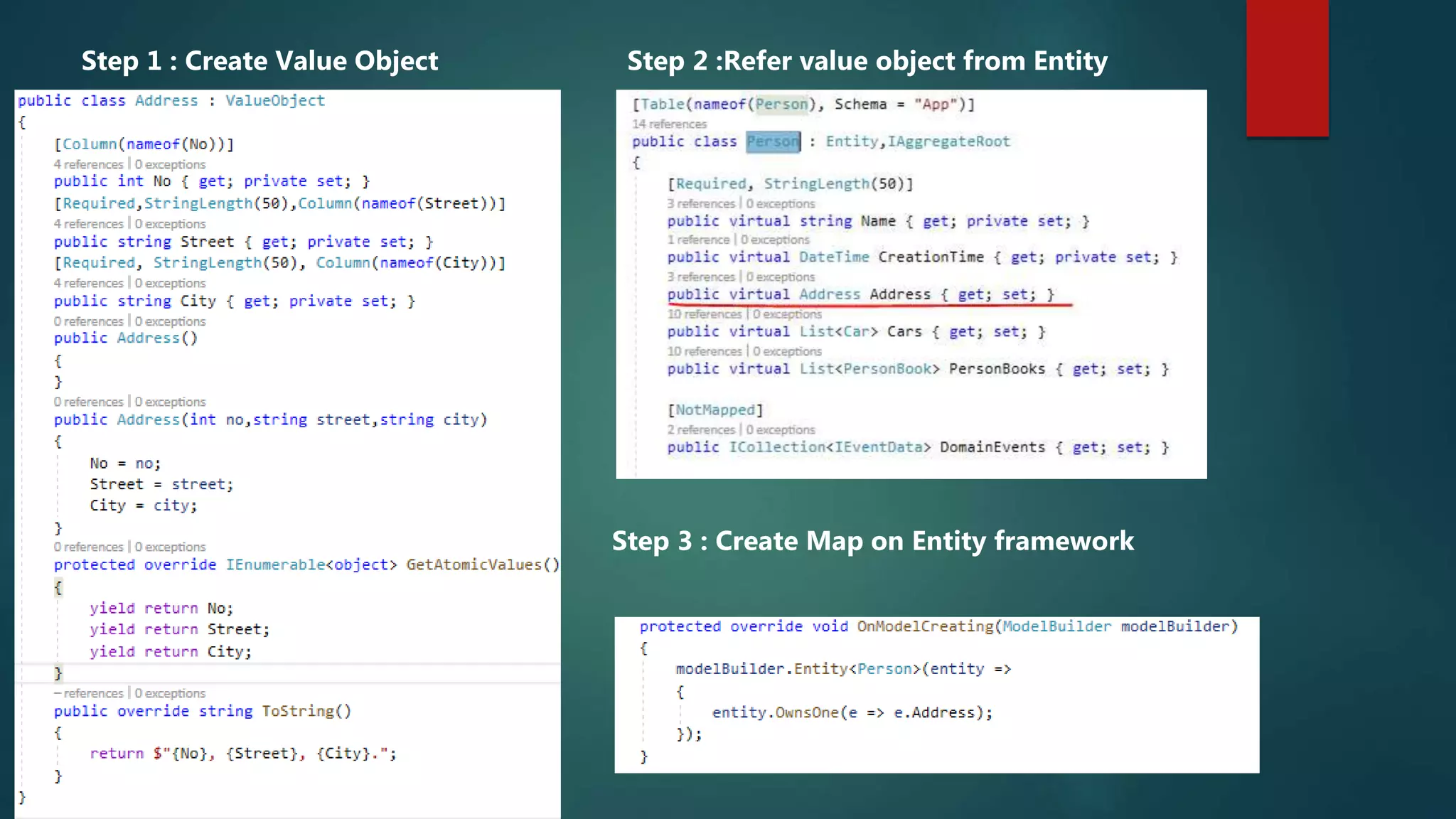
Task: Click the 'public virtual DateTime CreationTime' property
Action: (x=922, y=257)
